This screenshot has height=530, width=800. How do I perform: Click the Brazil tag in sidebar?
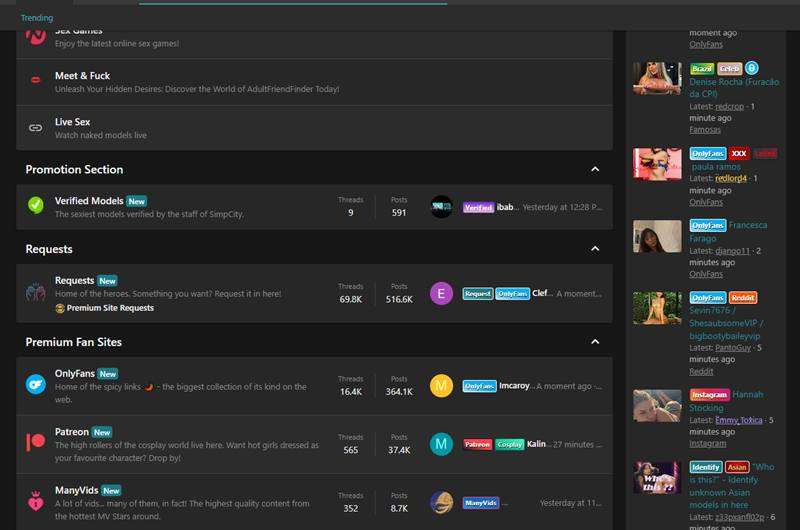tap(702, 68)
